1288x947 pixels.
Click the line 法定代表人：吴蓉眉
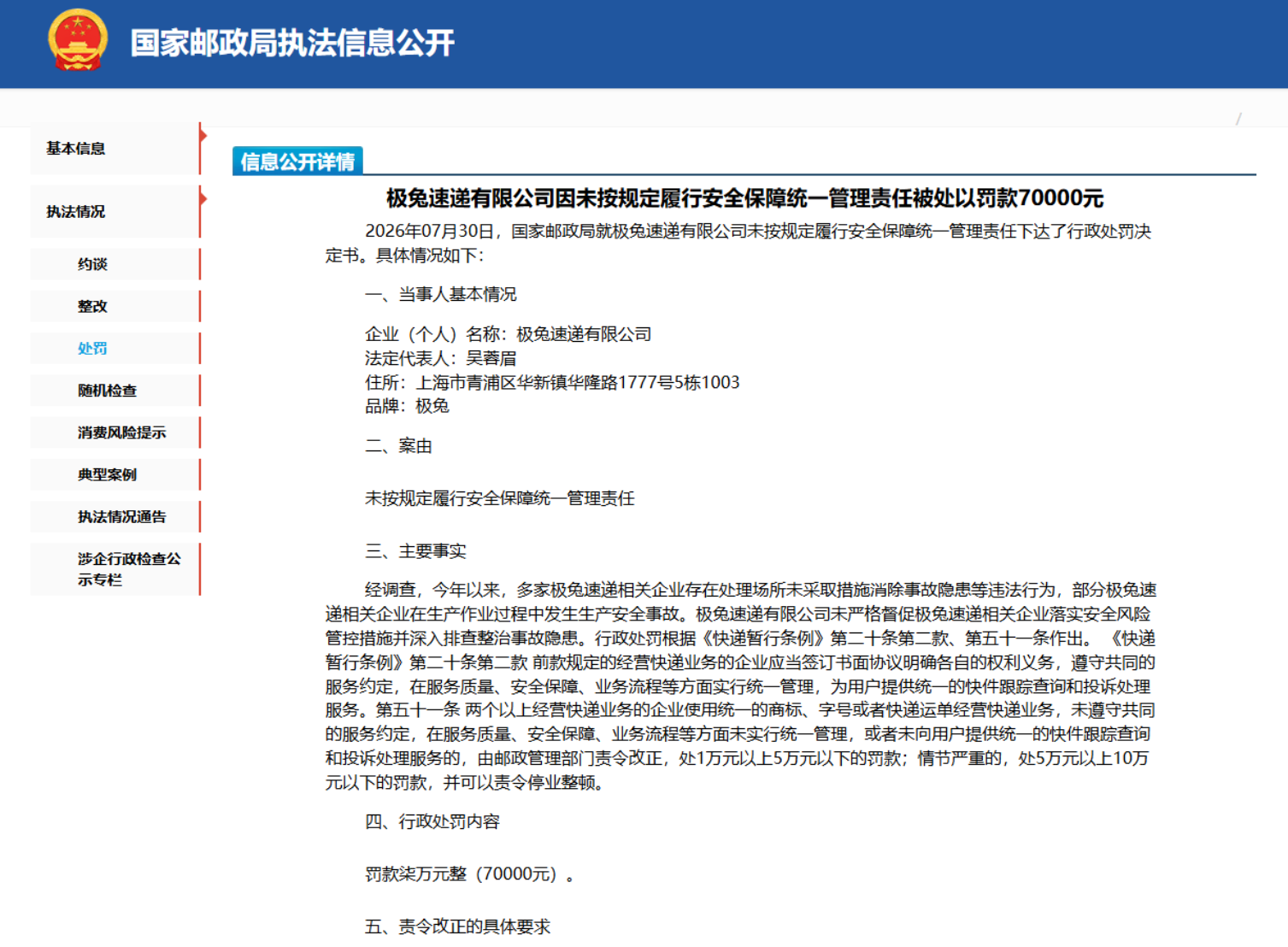click(441, 358)
